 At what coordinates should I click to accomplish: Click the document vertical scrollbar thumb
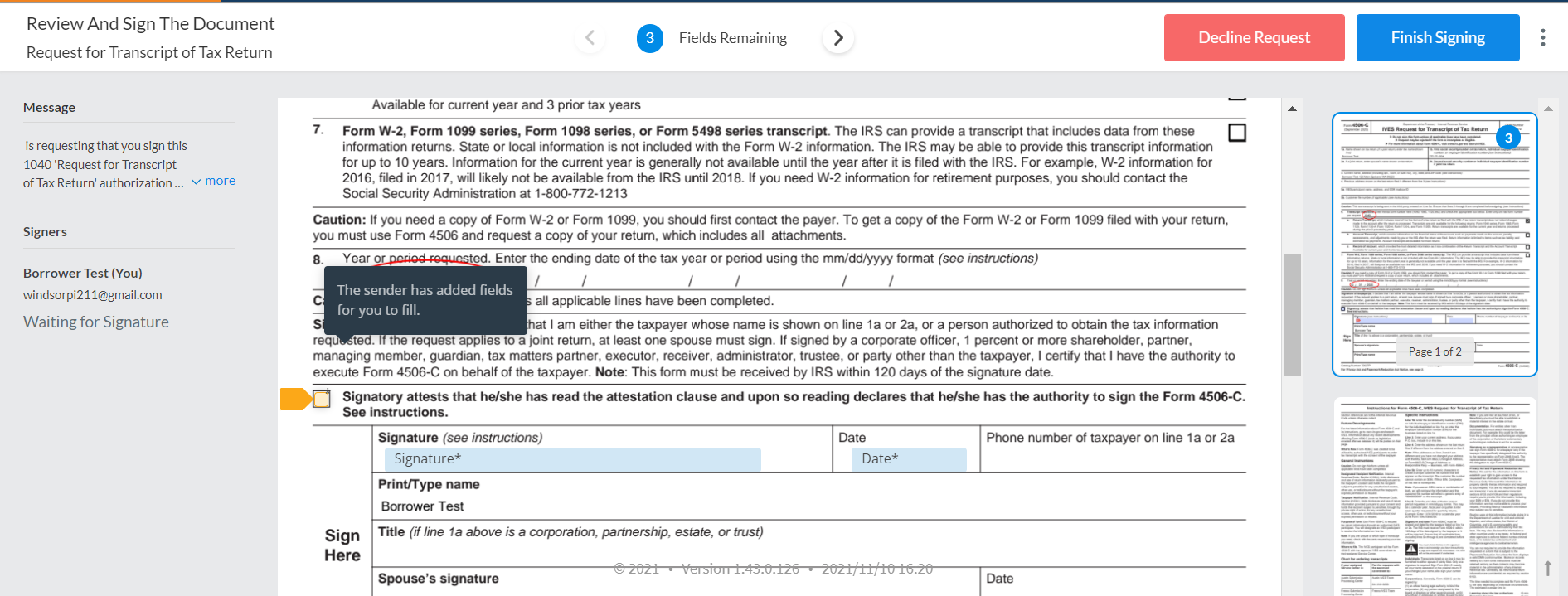coord(1292,314)
